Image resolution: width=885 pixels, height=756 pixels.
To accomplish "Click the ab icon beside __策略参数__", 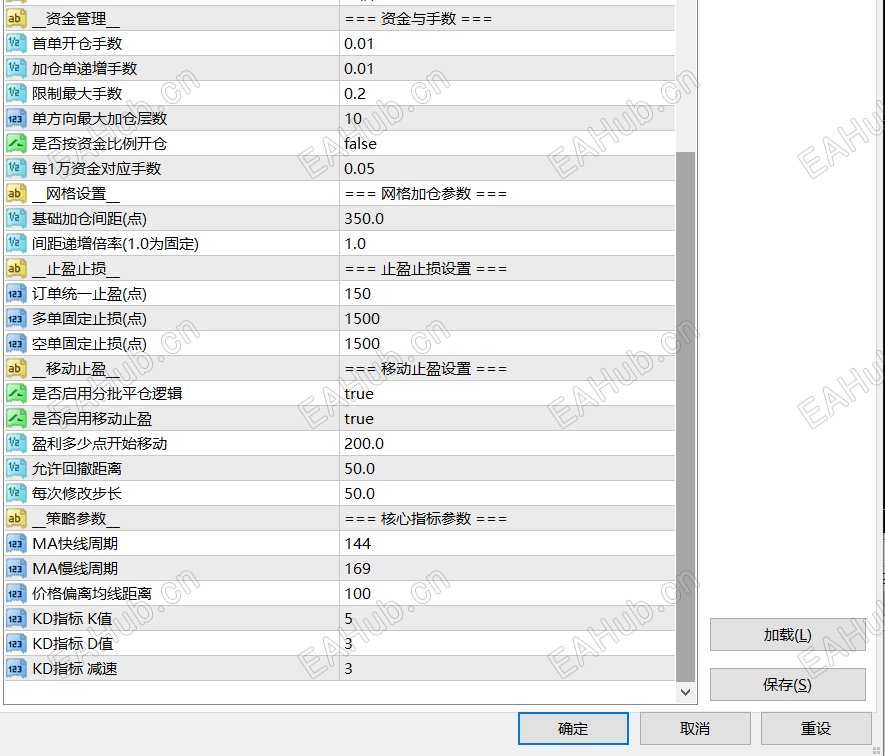I will pyautogui.click(x=15, y=518).
